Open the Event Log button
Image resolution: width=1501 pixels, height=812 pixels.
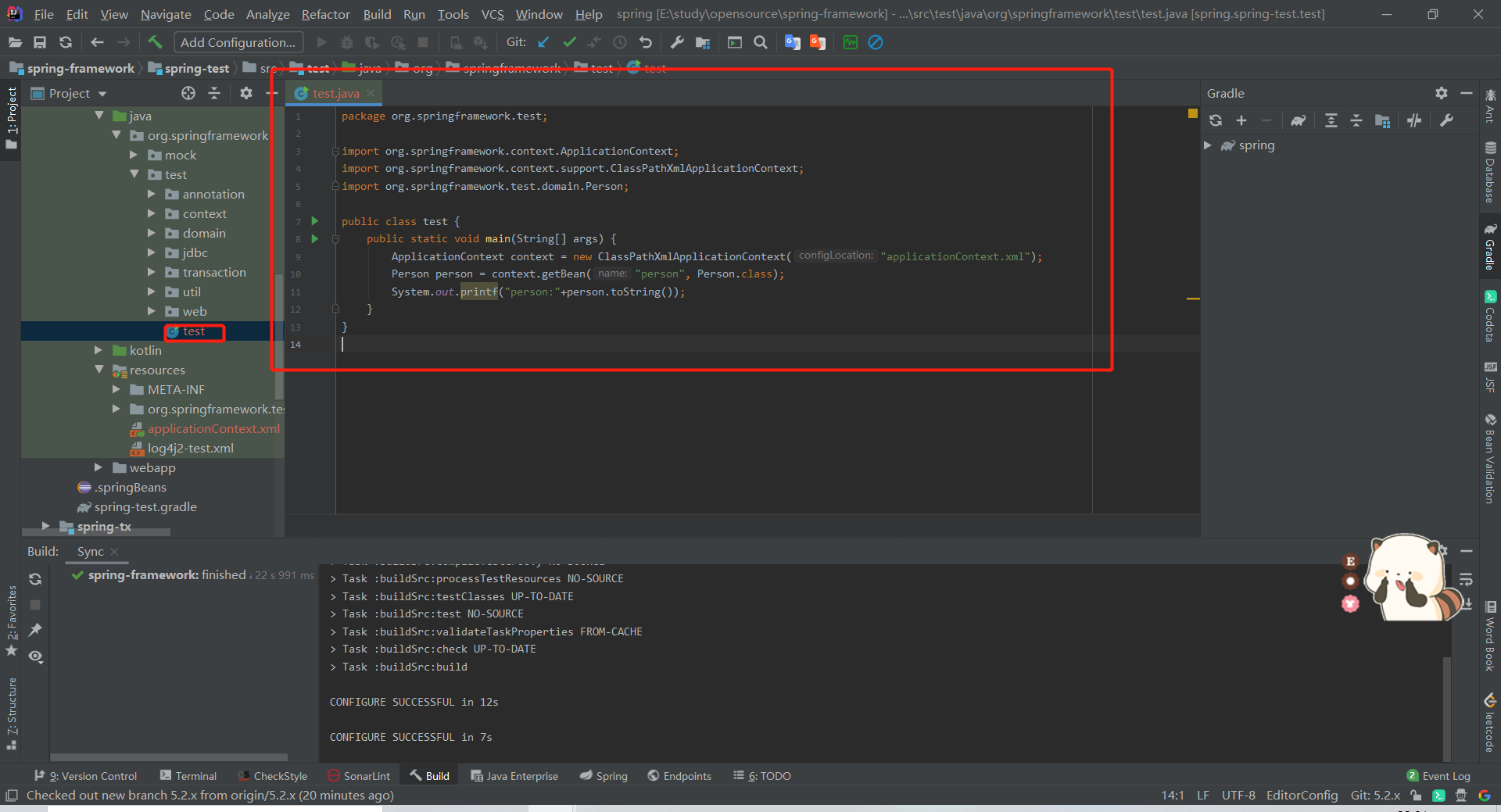pos(1438,776)
